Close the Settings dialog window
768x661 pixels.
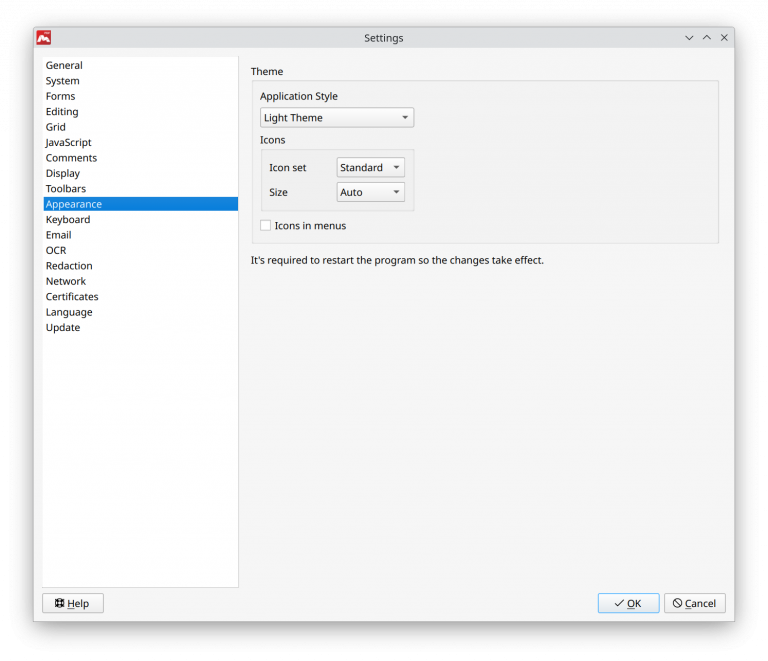tap(724, 38)
